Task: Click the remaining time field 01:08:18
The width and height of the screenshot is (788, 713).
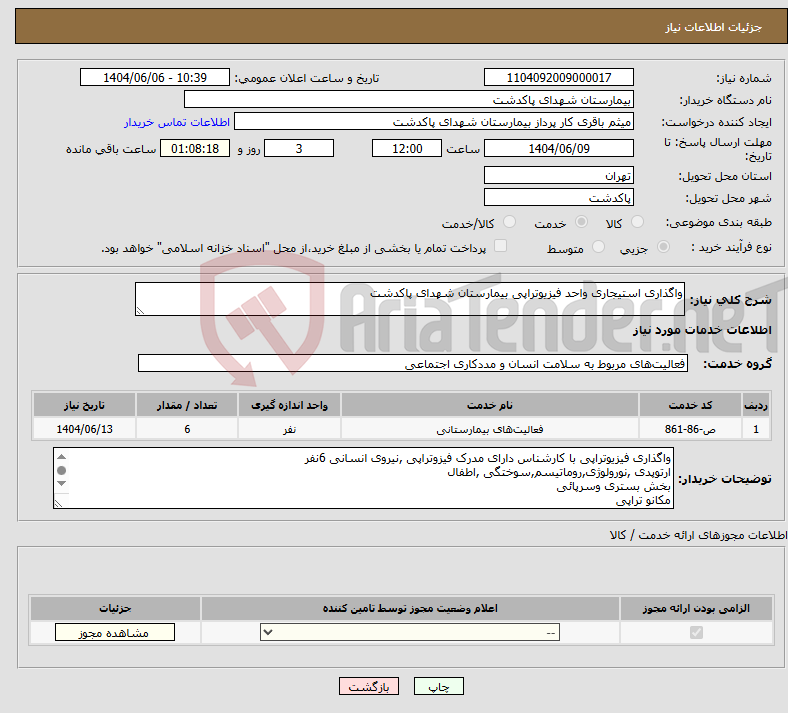Action: tap(195, 148)
